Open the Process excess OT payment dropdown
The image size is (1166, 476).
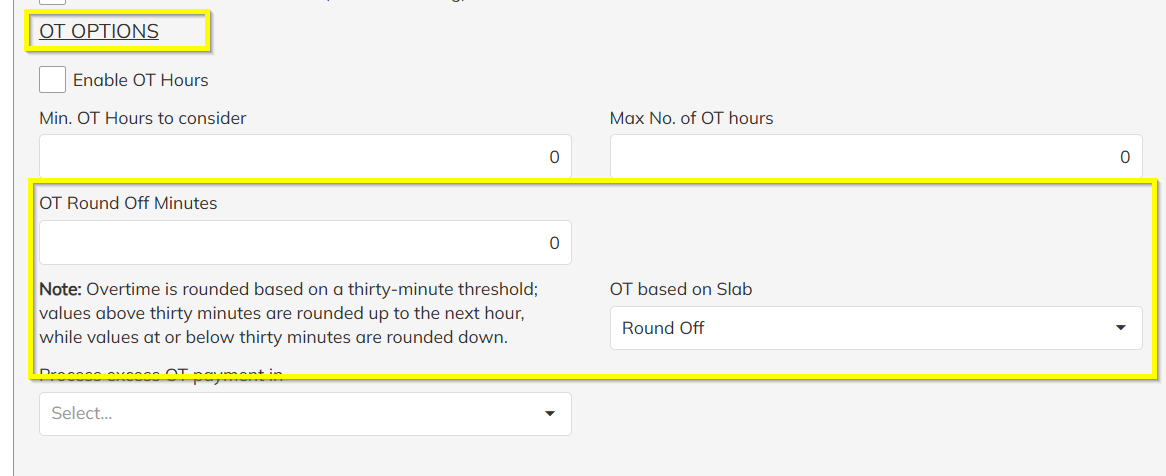(x=305, y=414)
